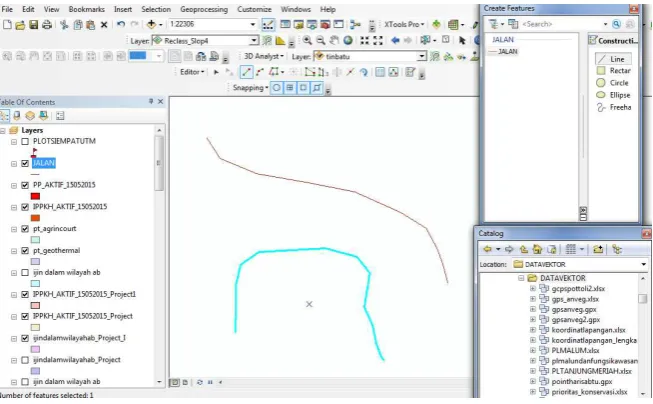Click the Editor toolbar Edit tool arrow
This screenshot has width=653, height=404.
[x=216, y=72]
